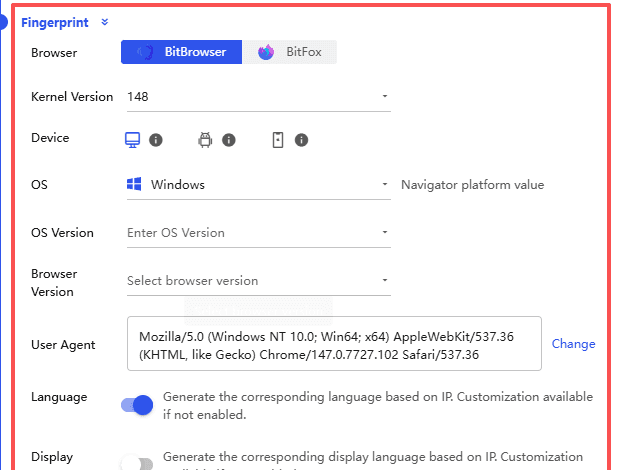Viewport: 620px width, 470px height.
Task: Click the Browser Version label
Action: click(x=54, y=283)
